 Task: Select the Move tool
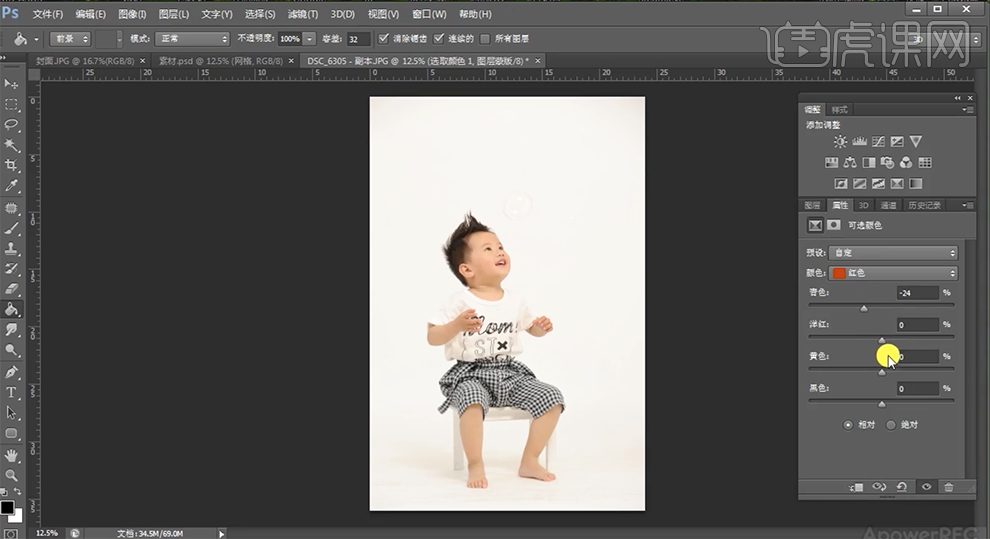(12, 84)
